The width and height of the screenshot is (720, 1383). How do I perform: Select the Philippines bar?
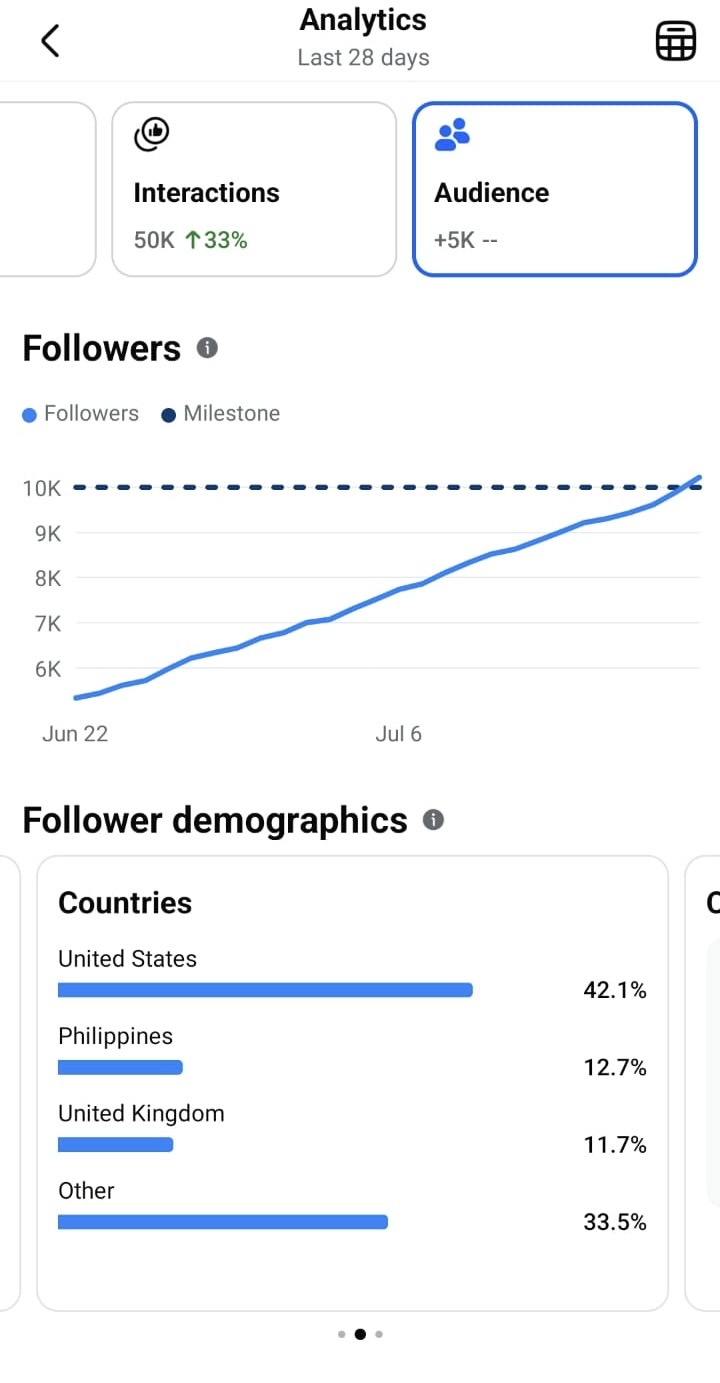120,1067
